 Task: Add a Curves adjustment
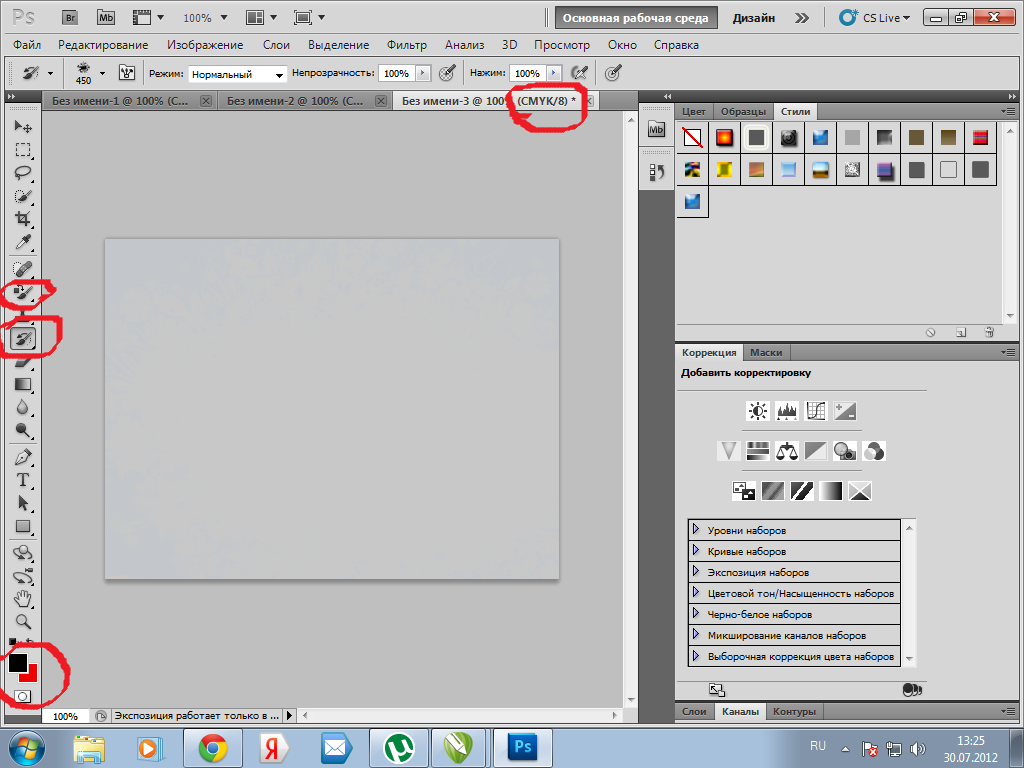pyautogui.click(x=816, y=411)
